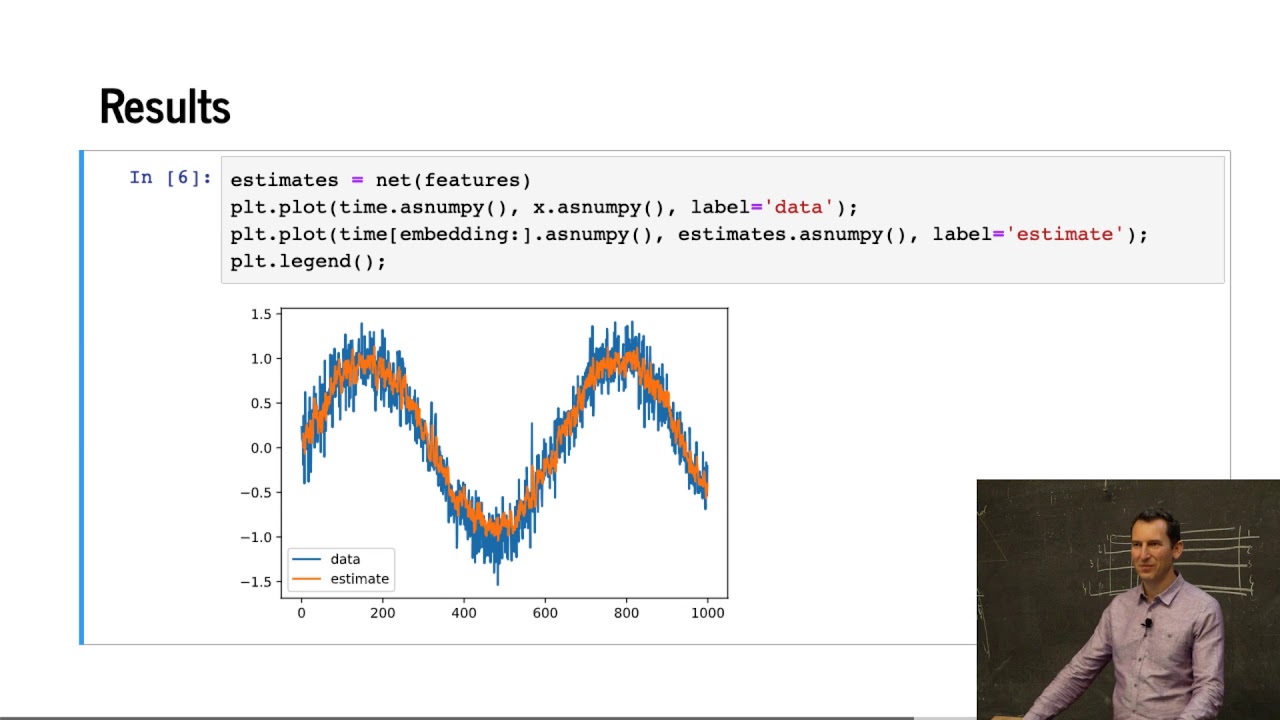Click the 'data' legend entry in plot
Viewport: 1280px width, 720px height.
(x=345, y=559)
